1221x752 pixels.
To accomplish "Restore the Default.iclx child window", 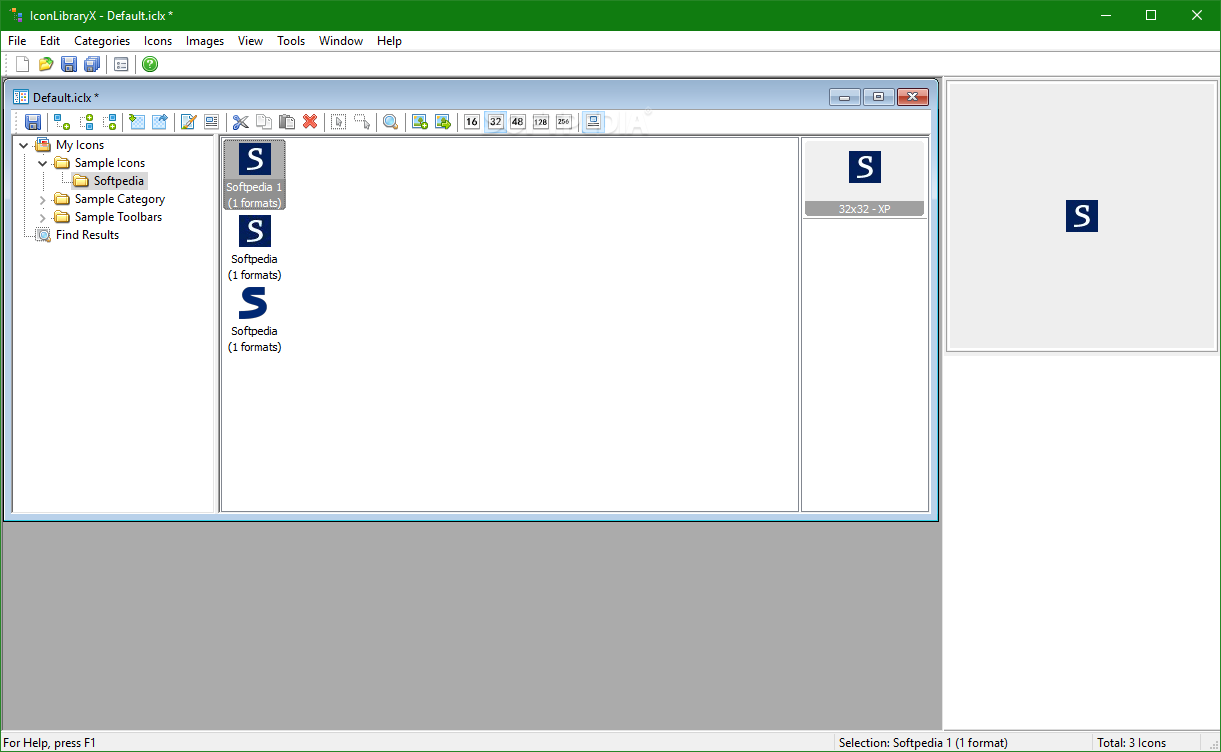I will (878, 97).
